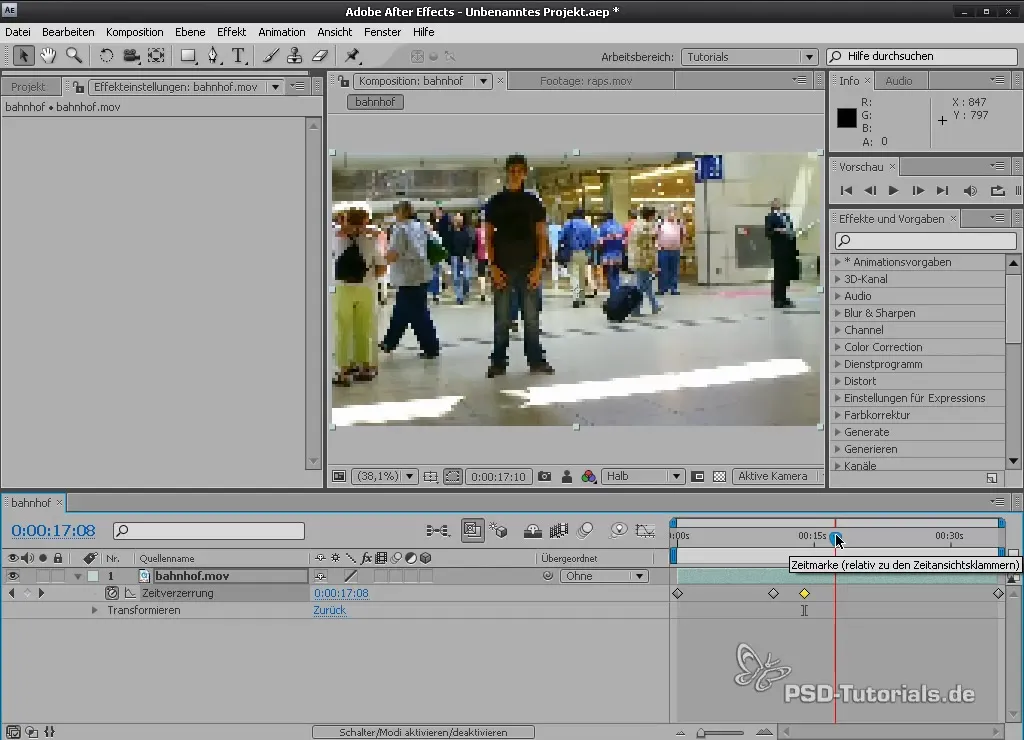
Task: Toggle the transparency grid in viewer
Action: 720,477
